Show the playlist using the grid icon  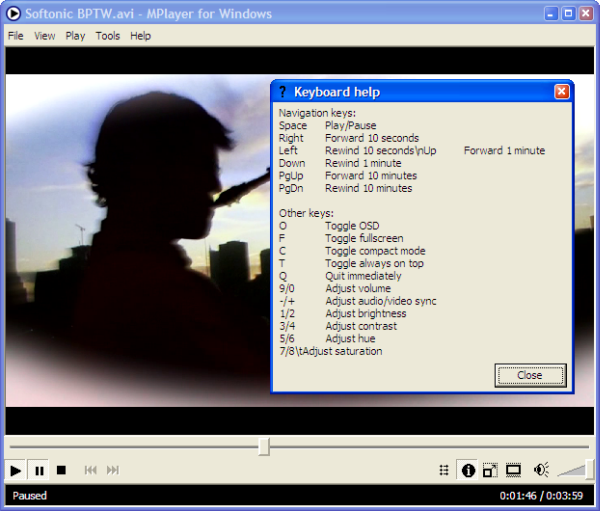(444, 470)
